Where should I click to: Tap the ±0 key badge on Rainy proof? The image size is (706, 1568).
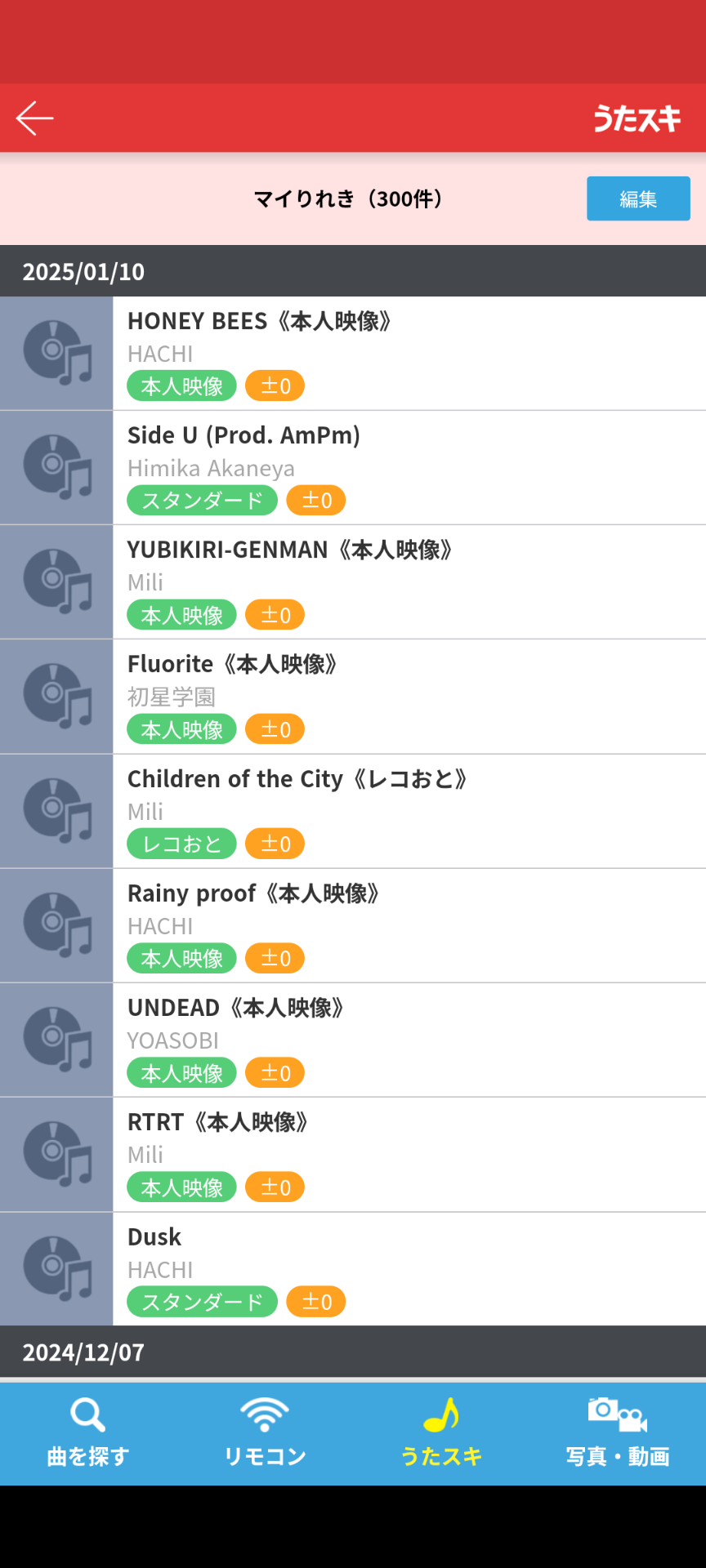275,958
